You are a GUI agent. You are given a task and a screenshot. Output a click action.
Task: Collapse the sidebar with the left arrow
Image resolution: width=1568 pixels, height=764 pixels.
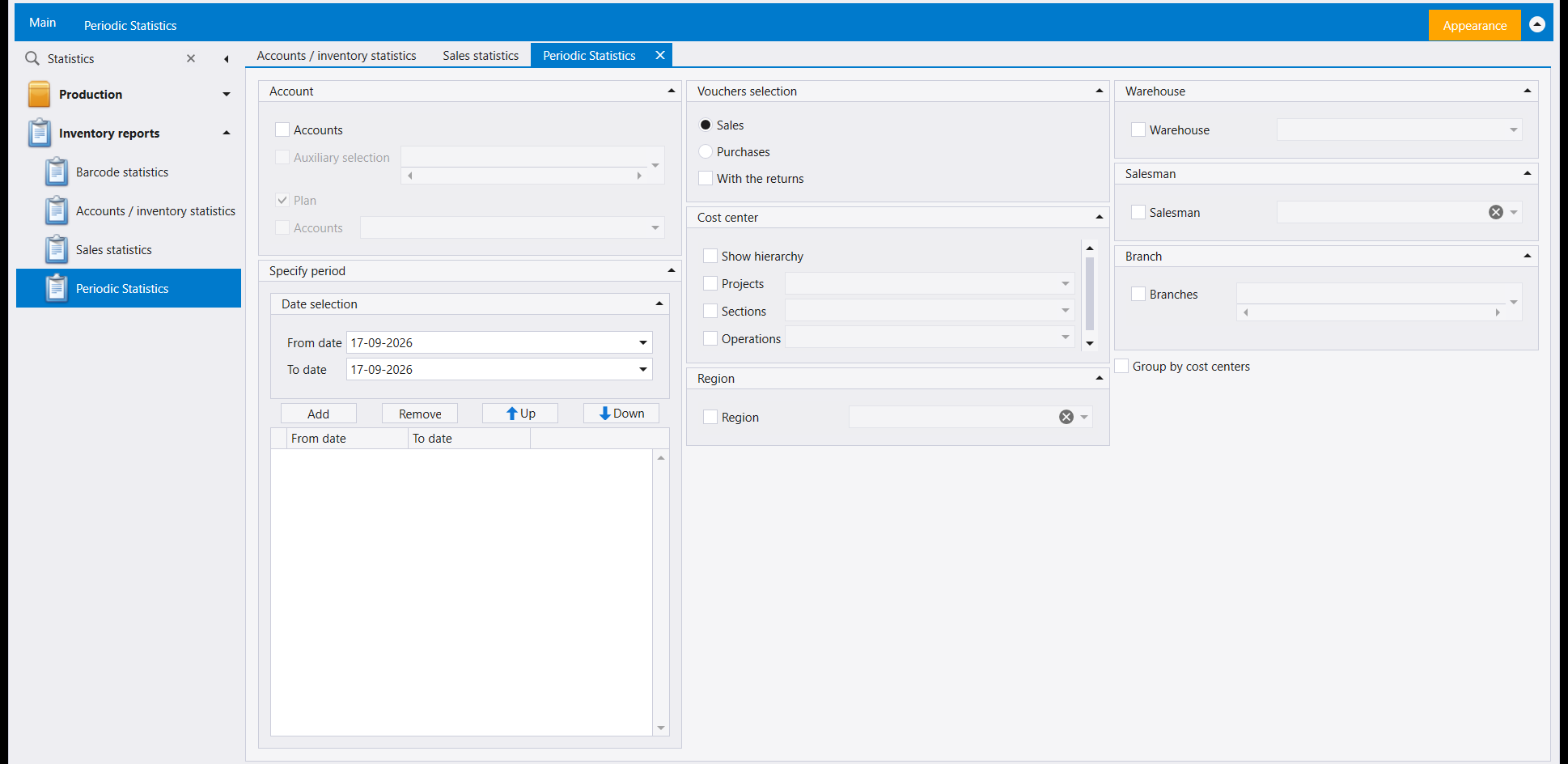point(227,58)
